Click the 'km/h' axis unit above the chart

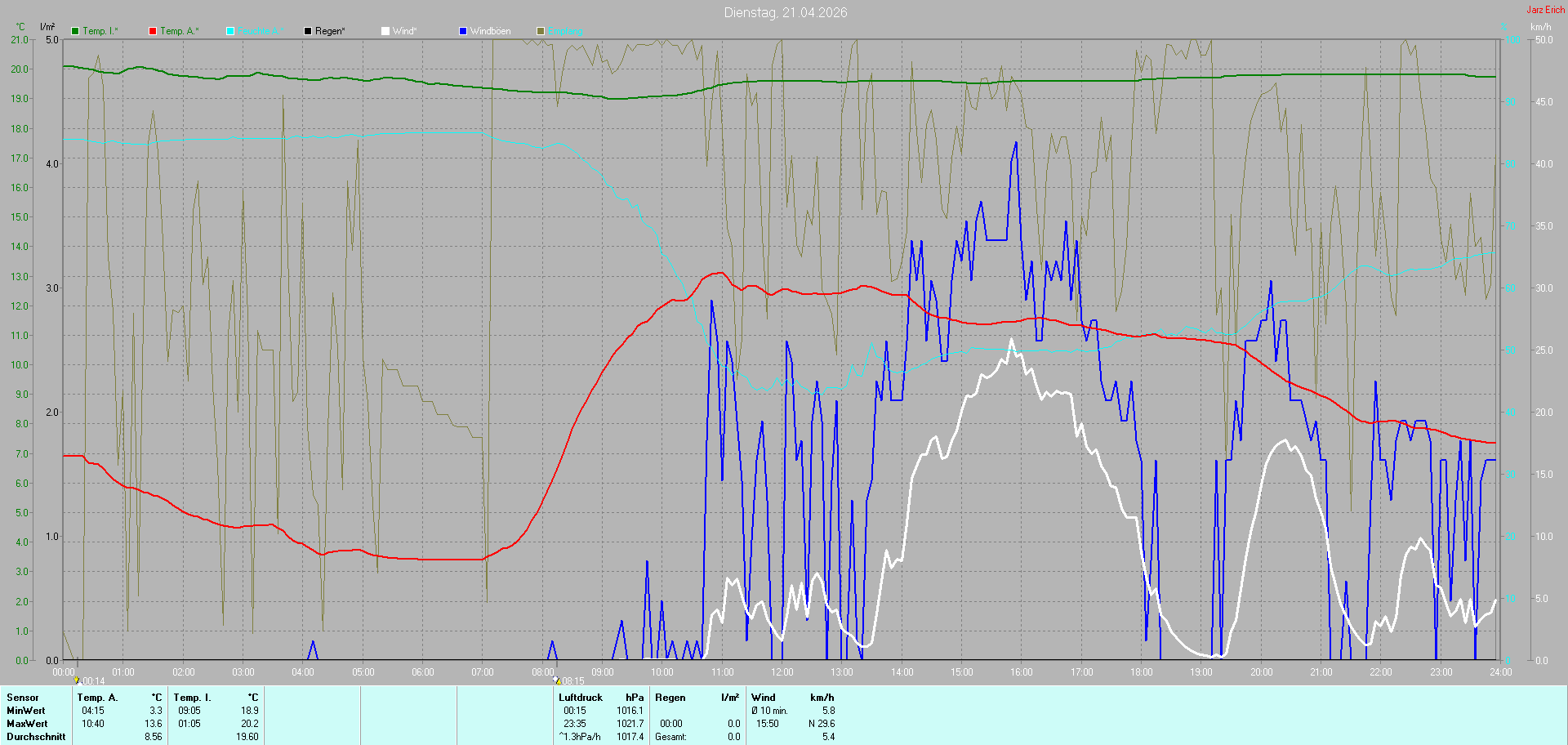1540,27
